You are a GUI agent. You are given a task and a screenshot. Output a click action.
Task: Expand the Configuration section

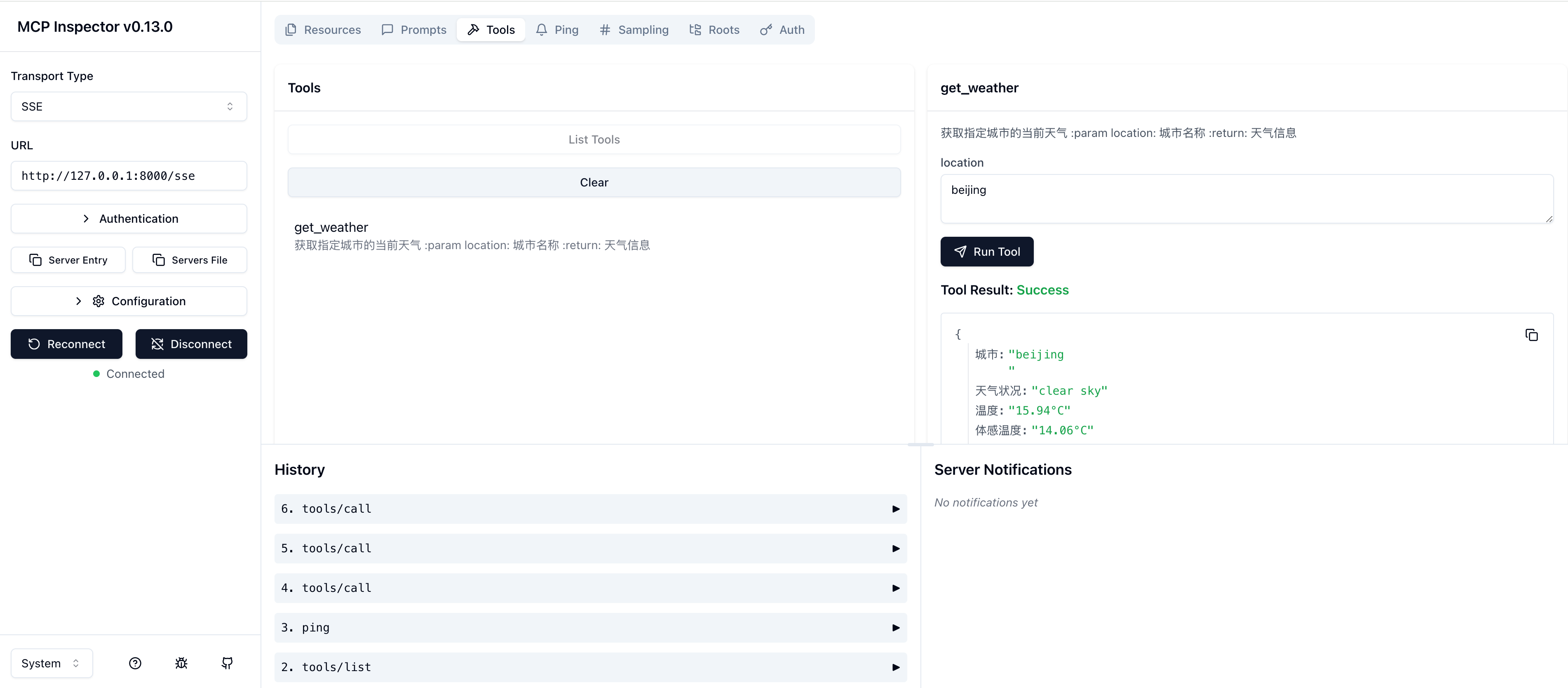[x=129, y=302]
